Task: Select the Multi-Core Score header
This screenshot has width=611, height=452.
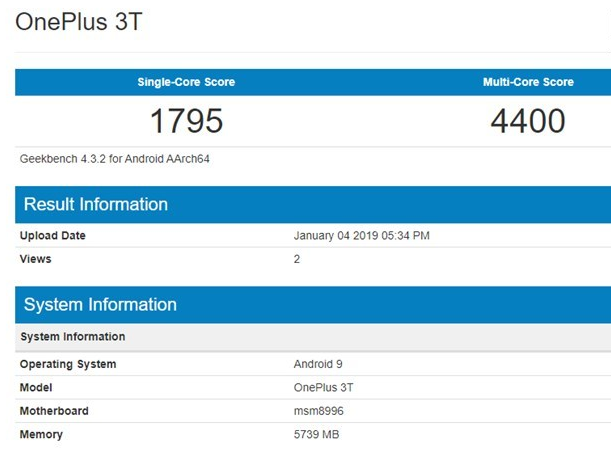Action: pos(528,82)
